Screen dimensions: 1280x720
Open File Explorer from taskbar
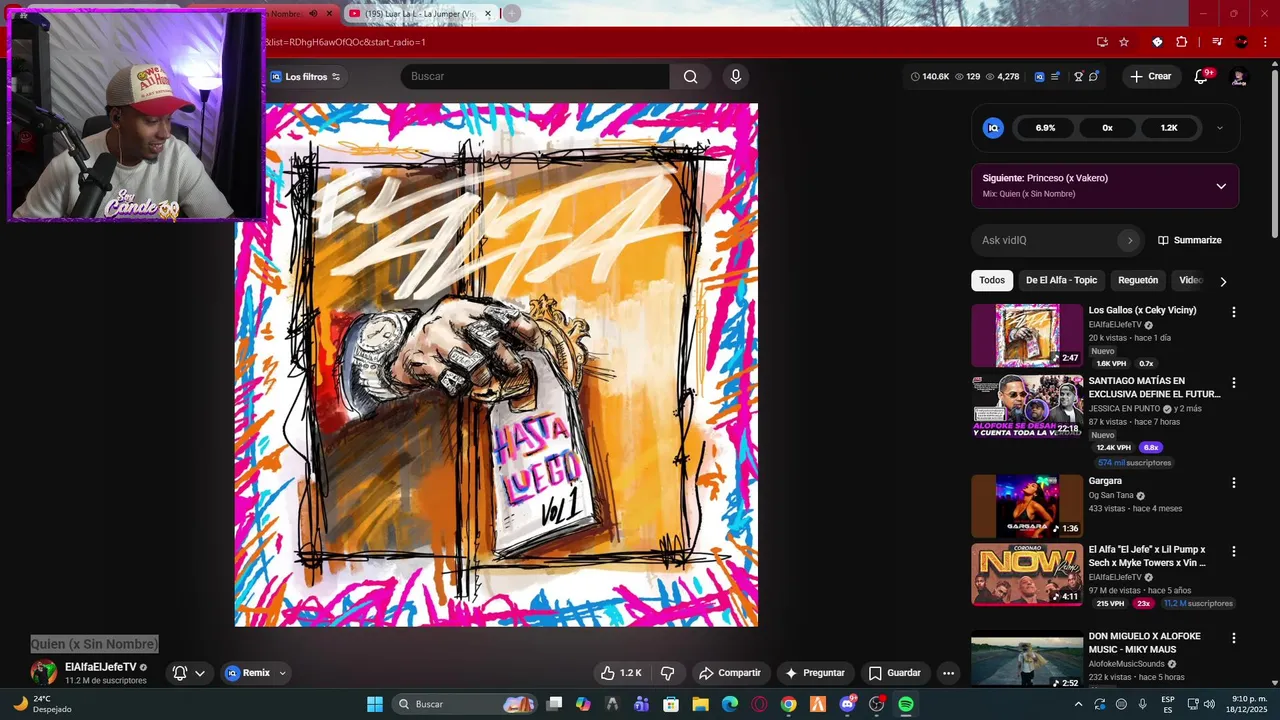pyautogui.click(x=700, y=704)
